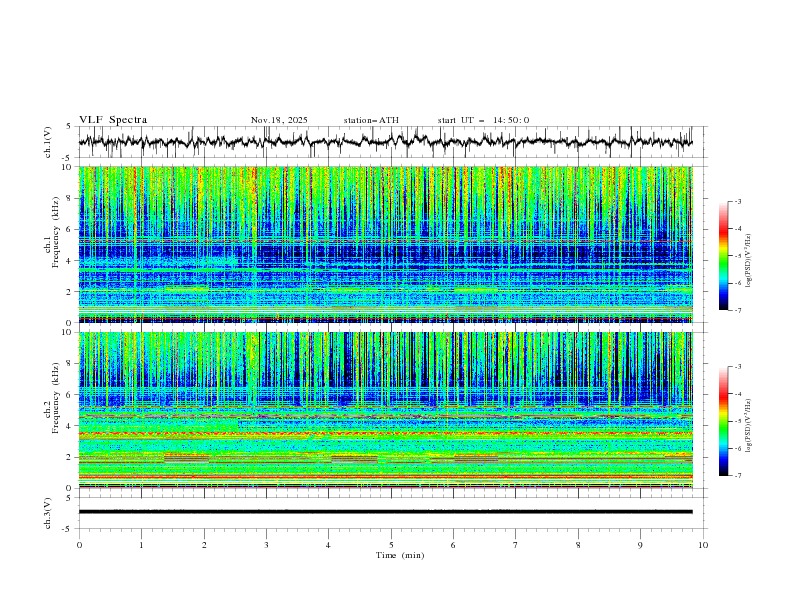Screen dimensions: 792x612
Task: Click the ch.1 frequency axis "4" tick label
Action: tap(69, 261)
